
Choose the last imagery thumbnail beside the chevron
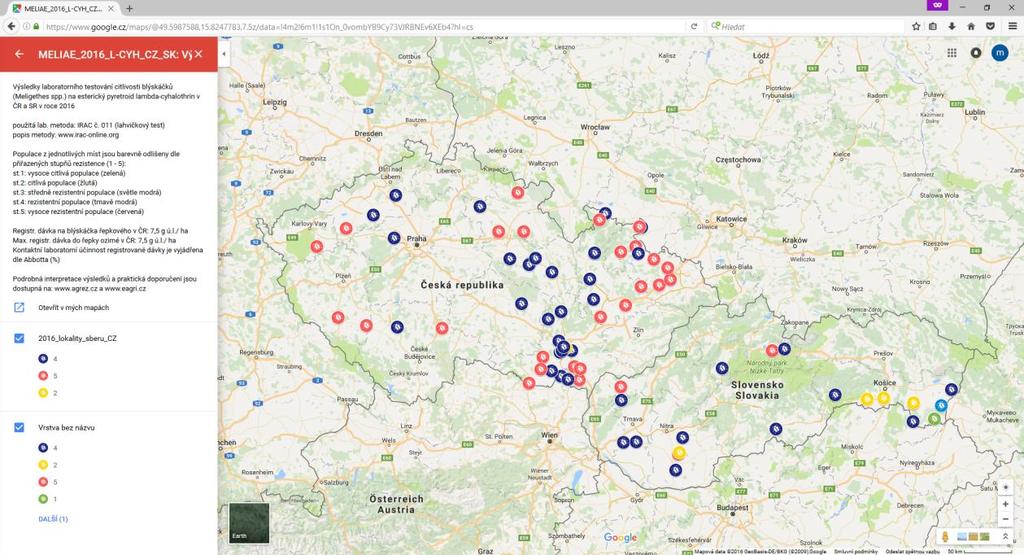(984, 537)
